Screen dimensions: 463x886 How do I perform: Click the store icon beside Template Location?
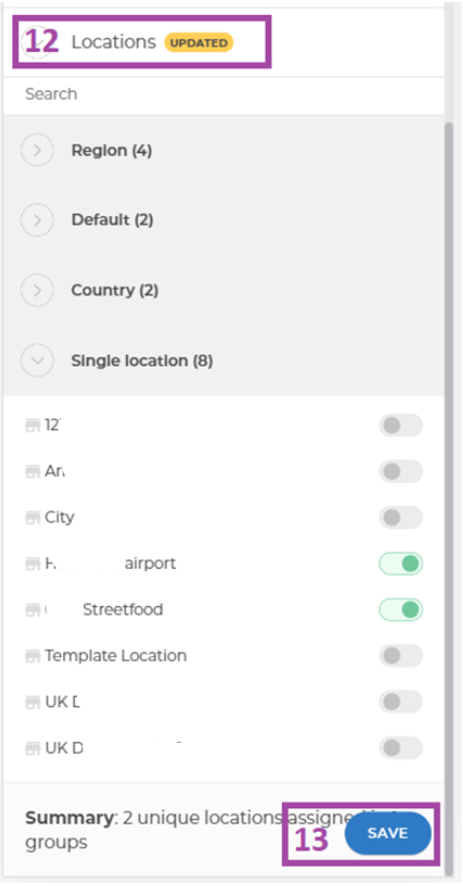point(33,656)
